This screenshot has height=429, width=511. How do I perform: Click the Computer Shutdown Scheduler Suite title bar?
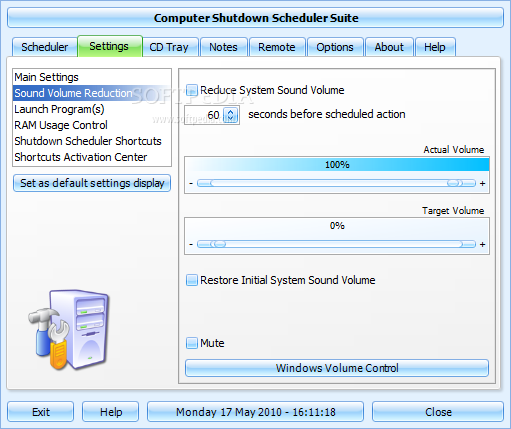pyautogui.click(x=255, y=18)
